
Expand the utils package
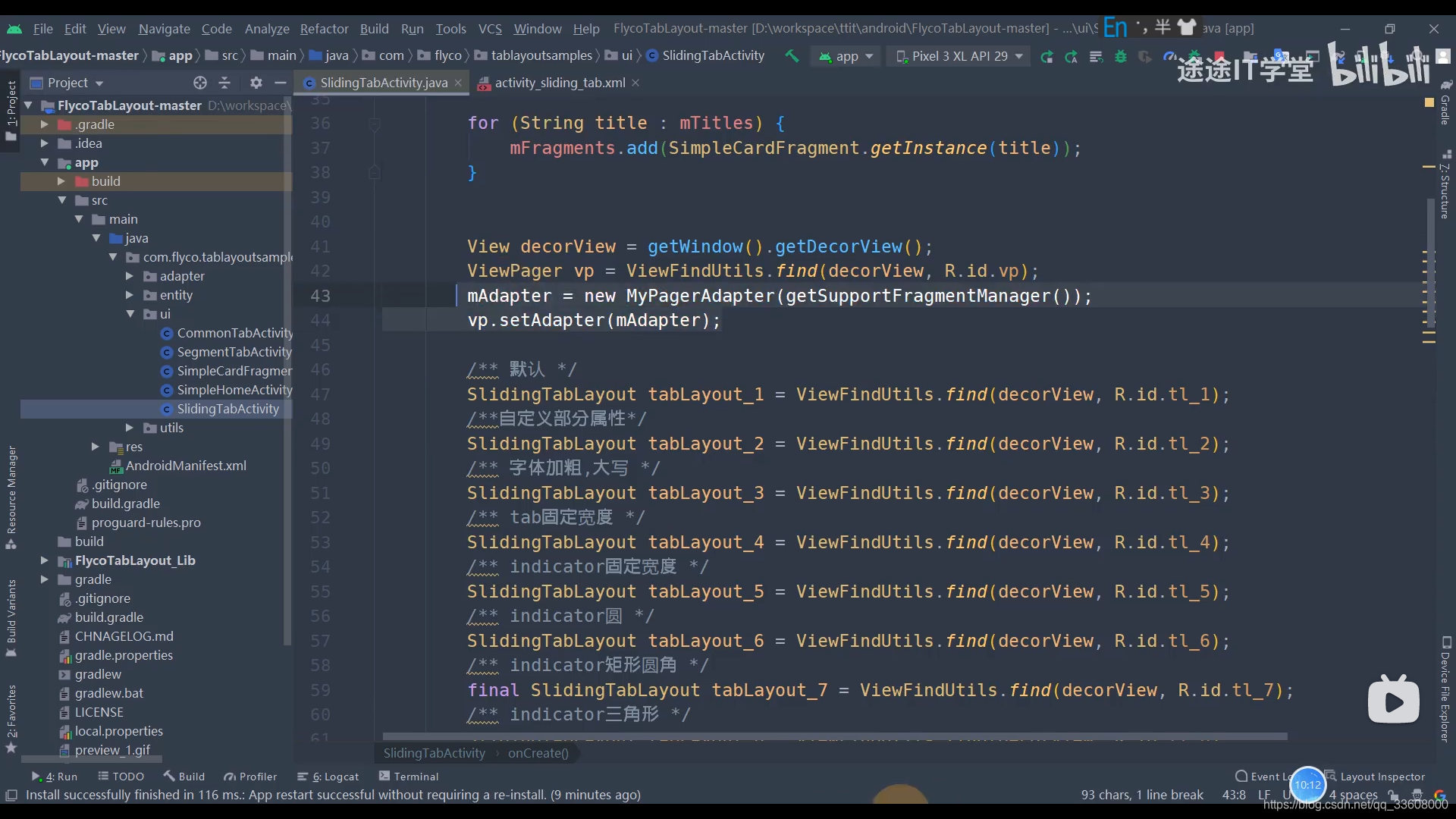129,428
